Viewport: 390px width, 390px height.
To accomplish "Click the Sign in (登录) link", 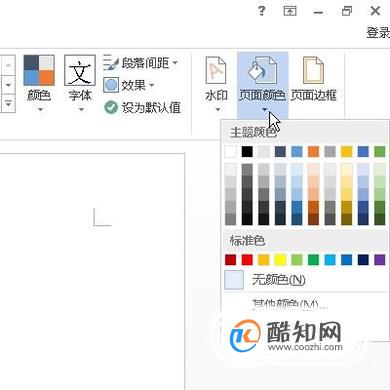I will 378,33.
